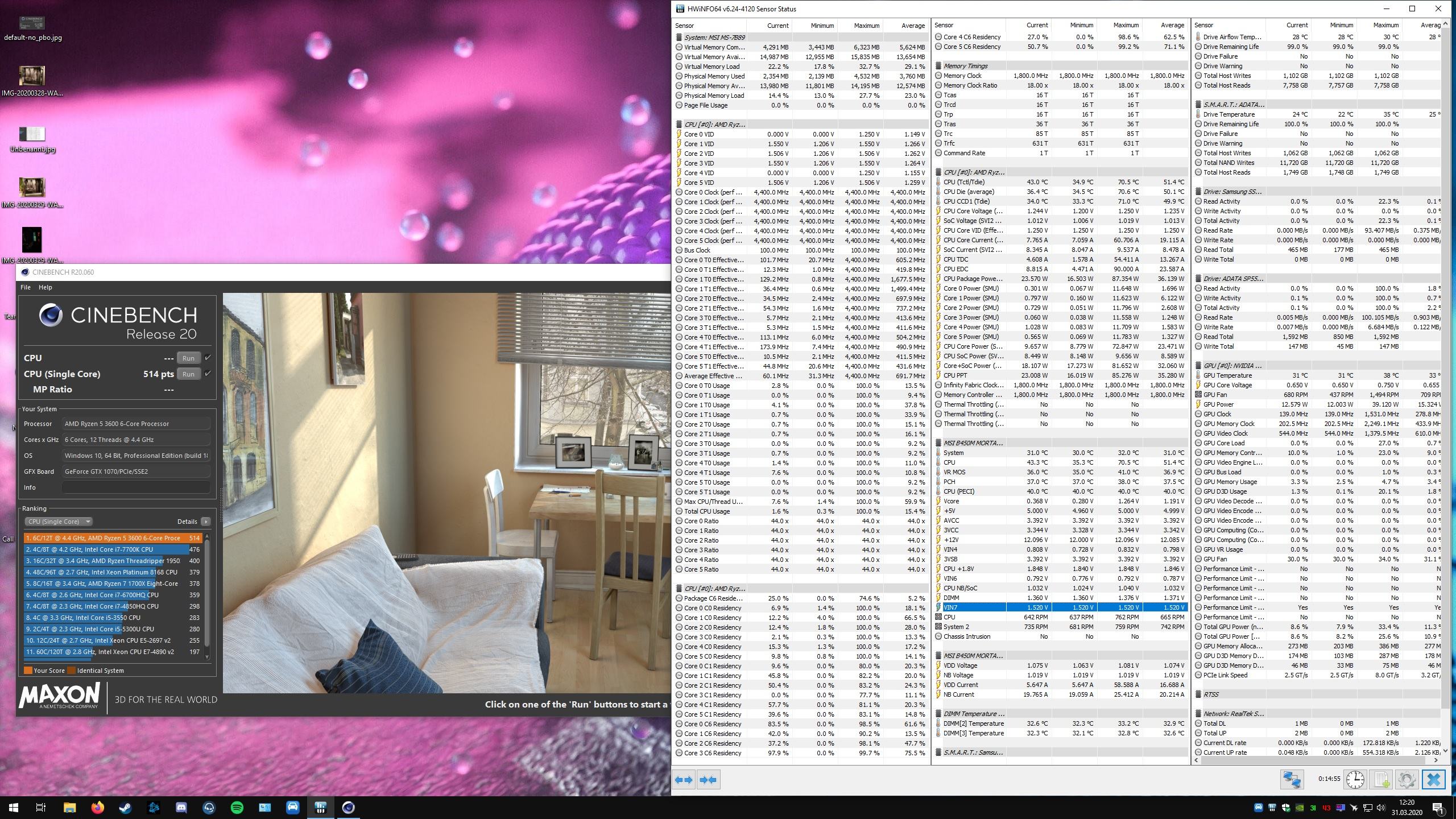Click the middle pane Average column header
This screenshot has width=1456, height=819.
[1165, 26]
